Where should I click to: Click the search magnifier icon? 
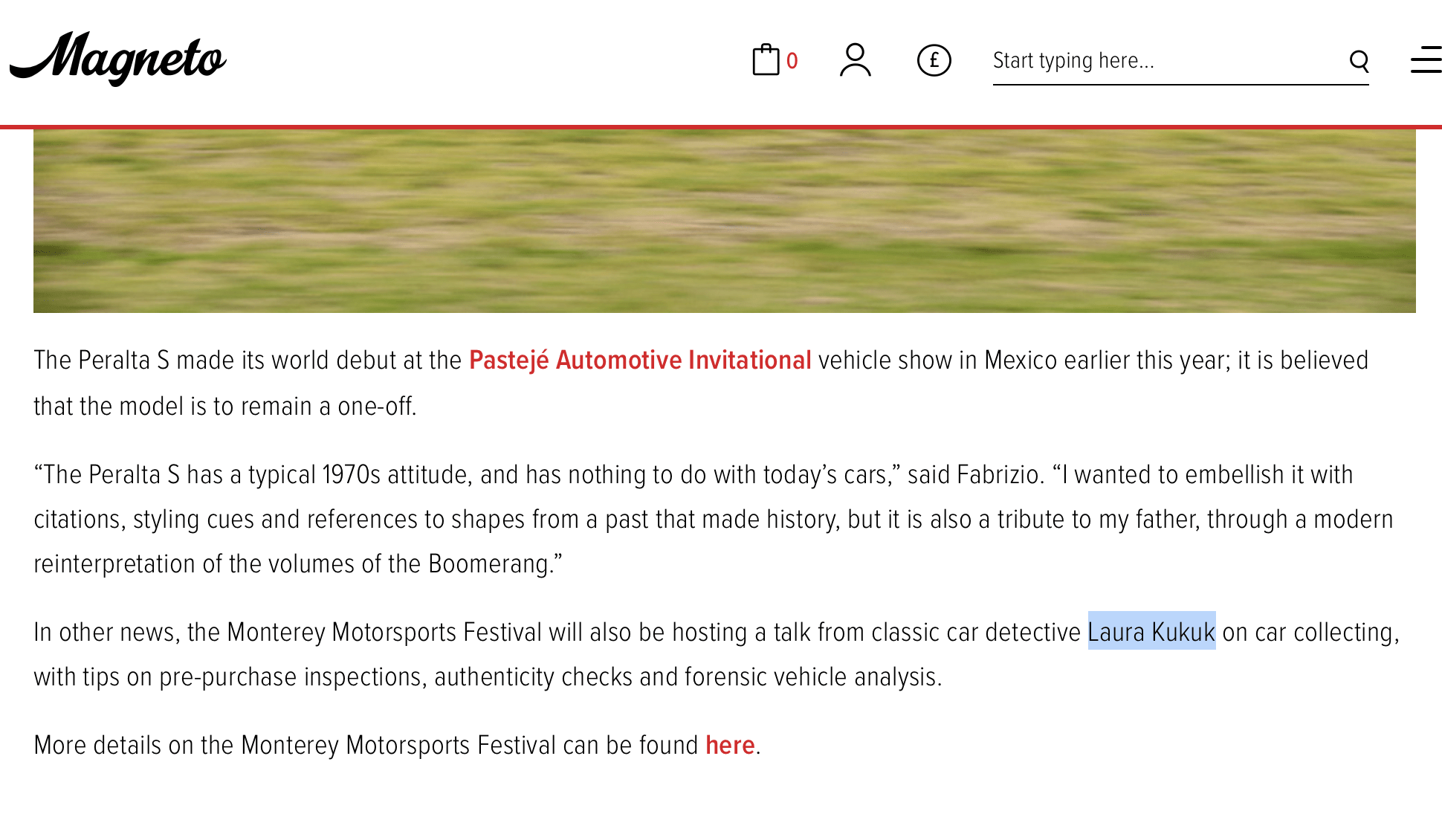(x=1359, y=61)
